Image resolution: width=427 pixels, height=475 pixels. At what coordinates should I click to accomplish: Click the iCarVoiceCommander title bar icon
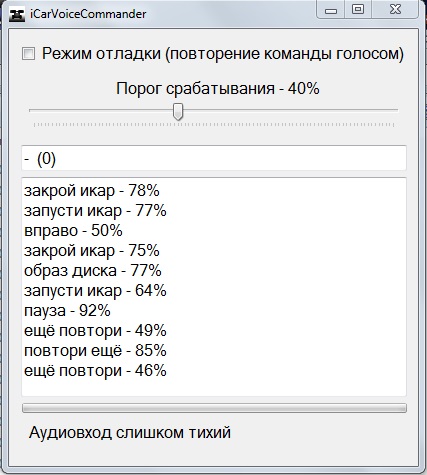17,15
